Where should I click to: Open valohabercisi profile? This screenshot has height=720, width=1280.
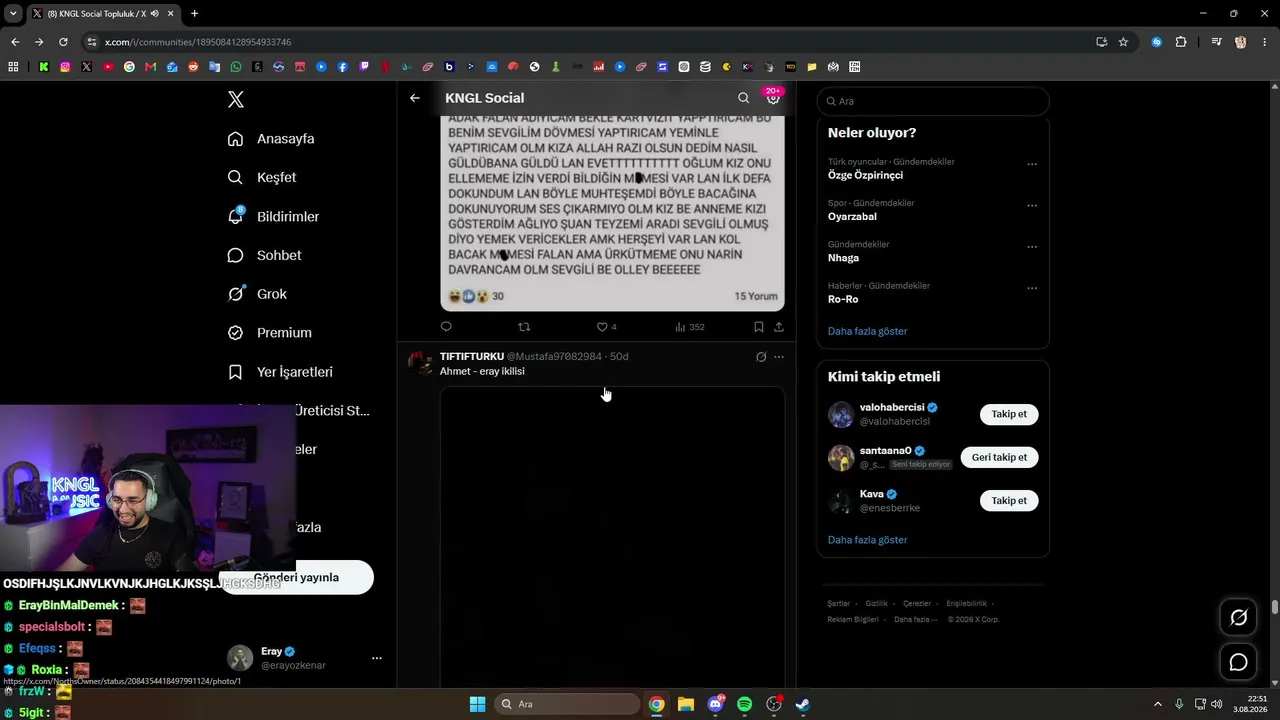pyautogui.click(x=892, y=408)
